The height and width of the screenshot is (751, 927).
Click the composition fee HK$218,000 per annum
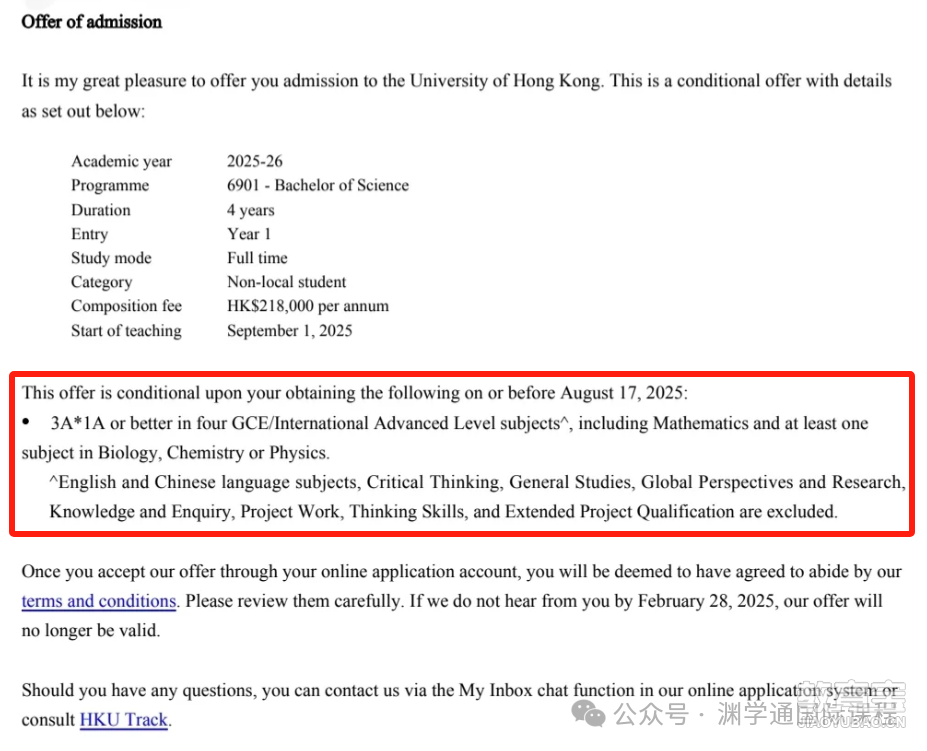(307, 306)
